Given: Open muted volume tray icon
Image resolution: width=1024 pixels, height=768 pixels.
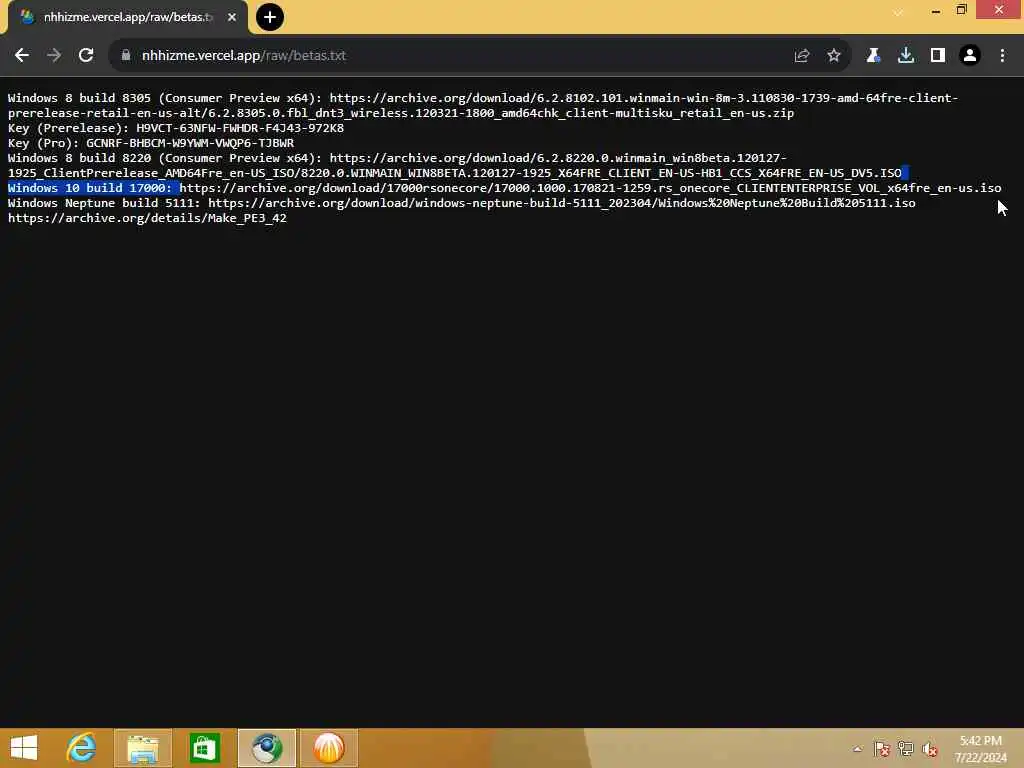Looking at the screenshot, I should click(929, 749).
